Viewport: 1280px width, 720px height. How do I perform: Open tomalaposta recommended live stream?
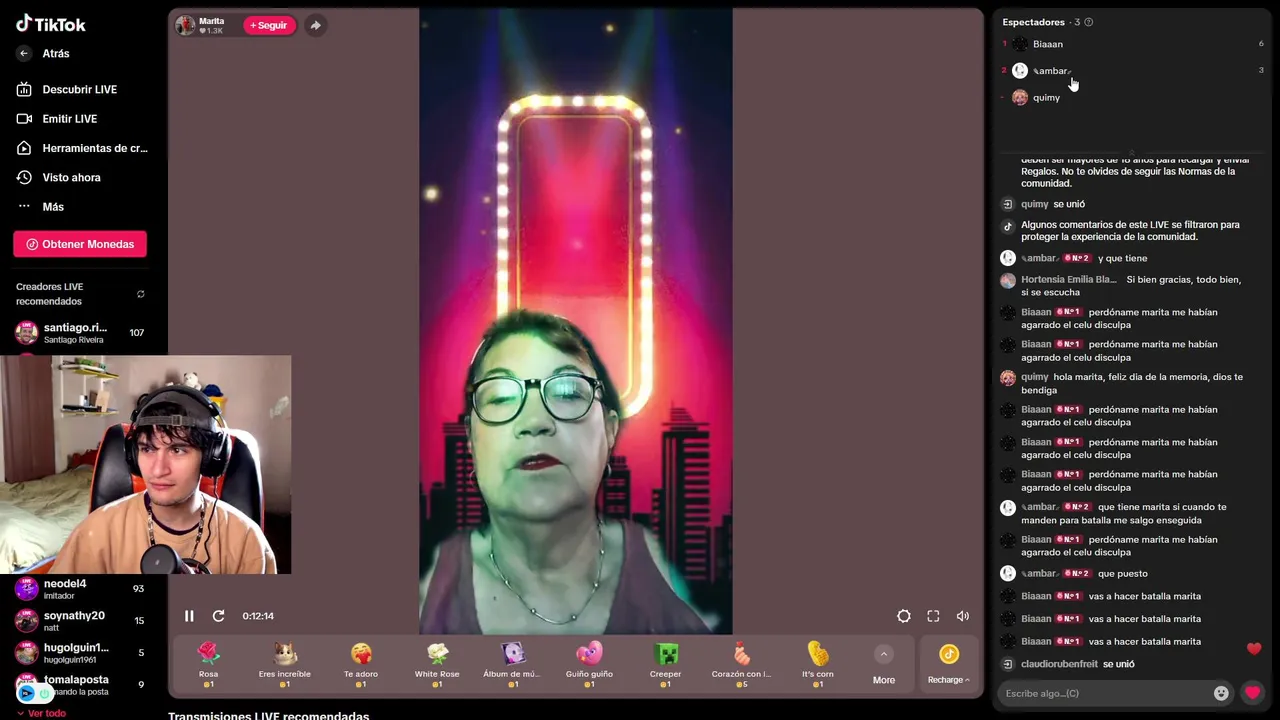click(x=80, y=685)
